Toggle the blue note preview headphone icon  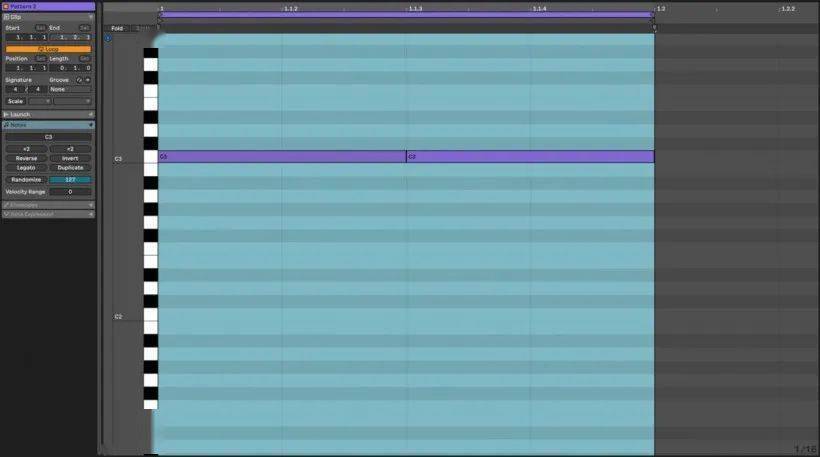point(108,38)
